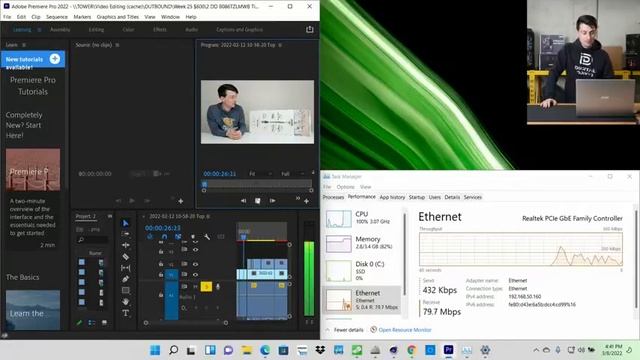Open Program monitor button editor plus
The height and width of the screenshot is (360, 640).
point(306,201)
